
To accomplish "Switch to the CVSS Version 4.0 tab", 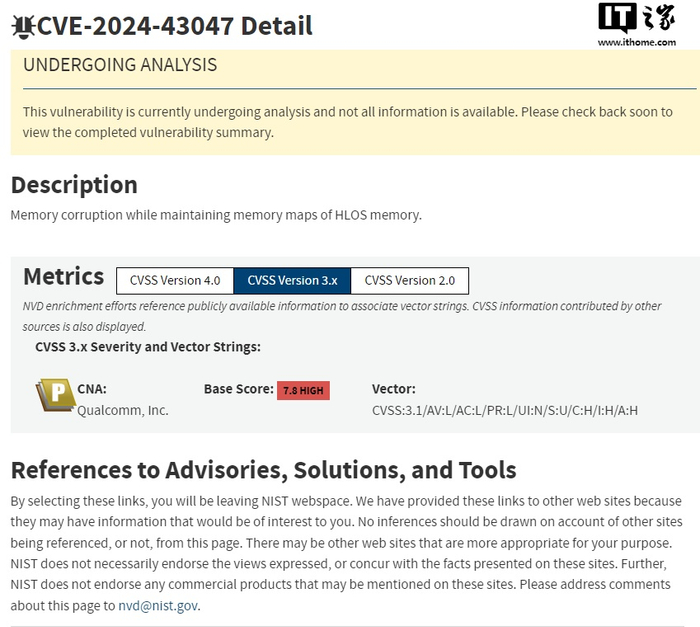I will pos(175,280).
